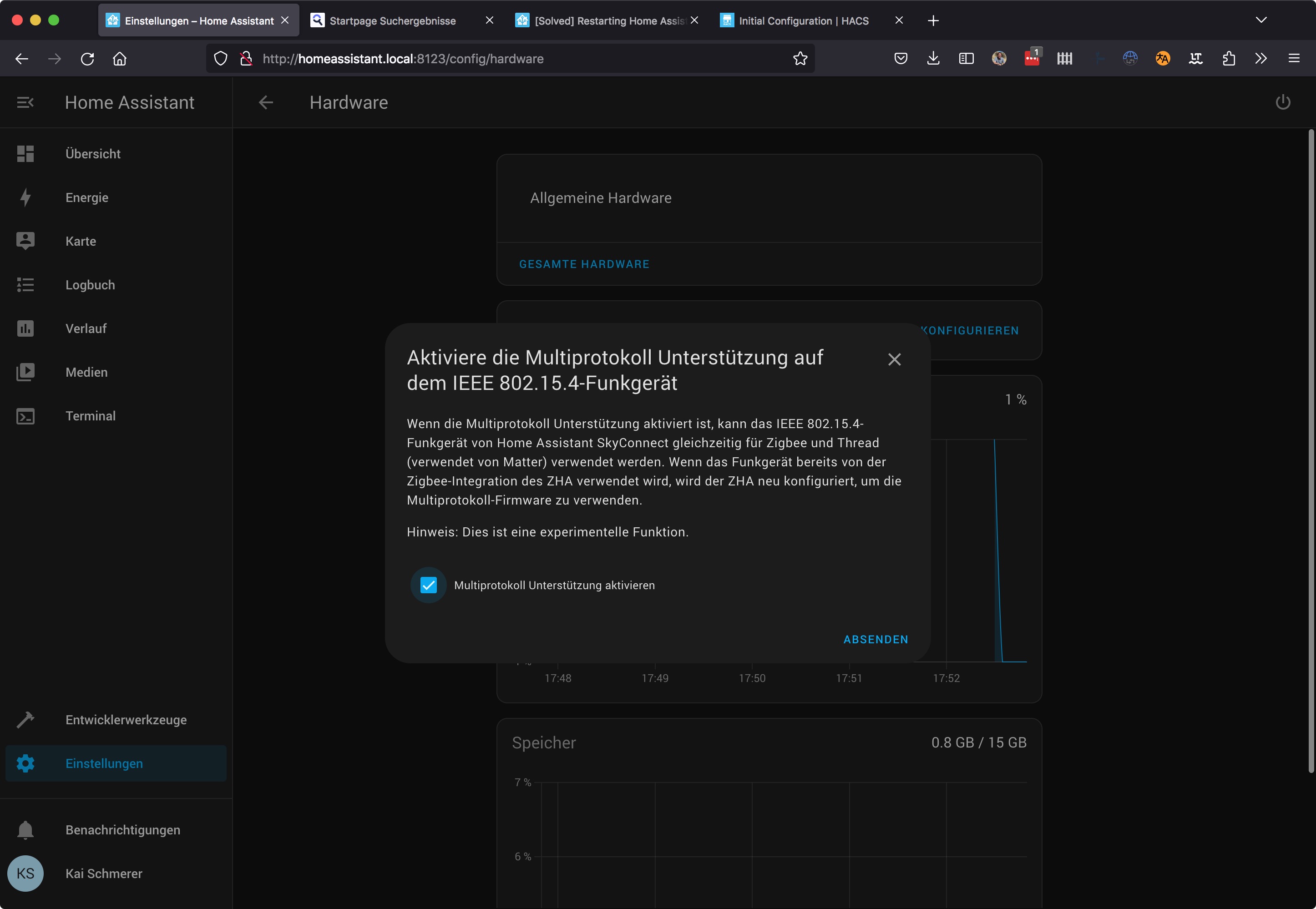Open the Logbuch list icon
Viewport: 1316px width, 909px height.
25,285
